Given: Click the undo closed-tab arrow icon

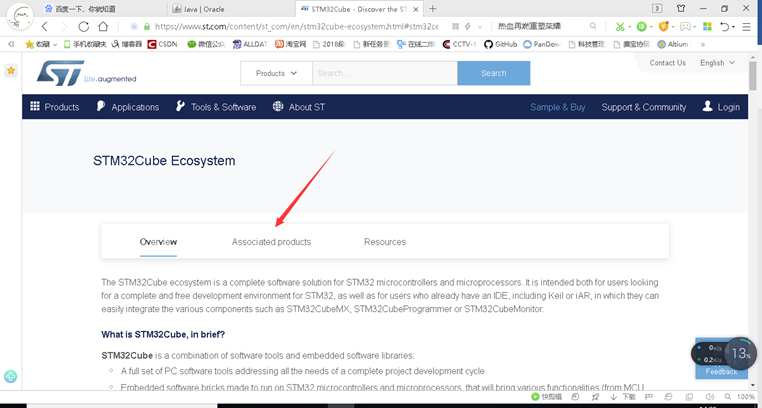Looking at the screenshot, I should (725, 27).
